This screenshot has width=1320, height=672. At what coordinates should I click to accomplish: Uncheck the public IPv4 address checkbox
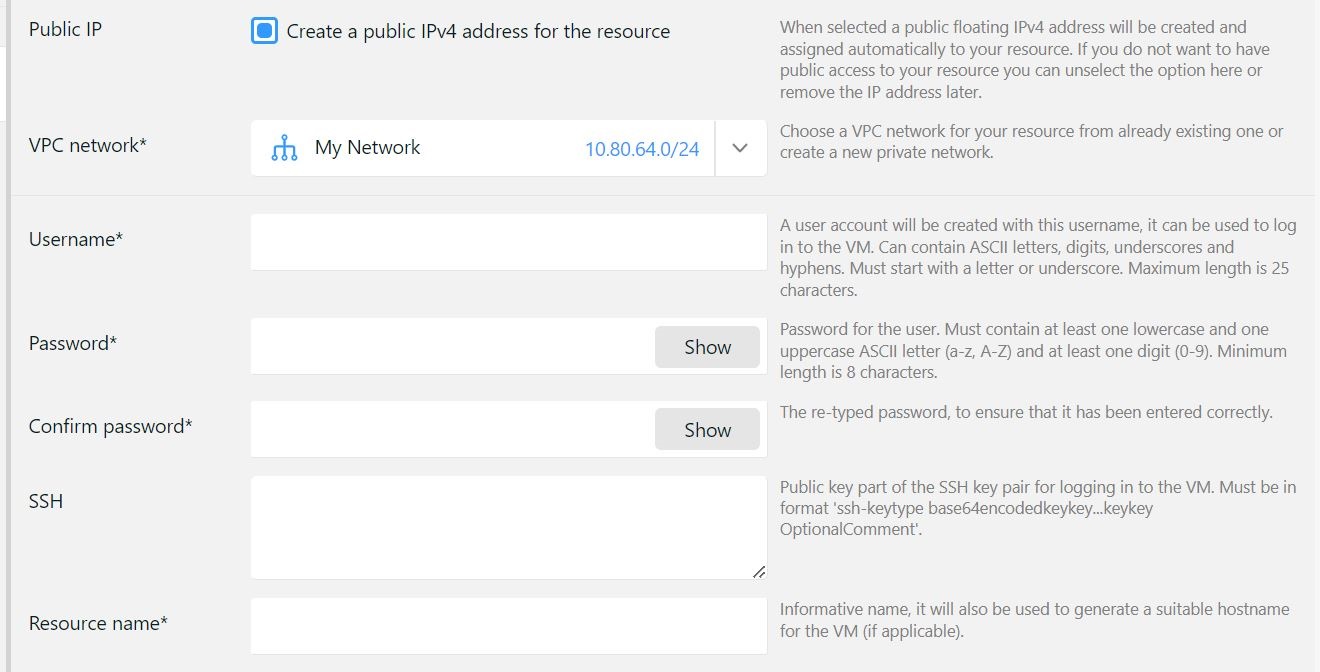click(x=264, y=31)
